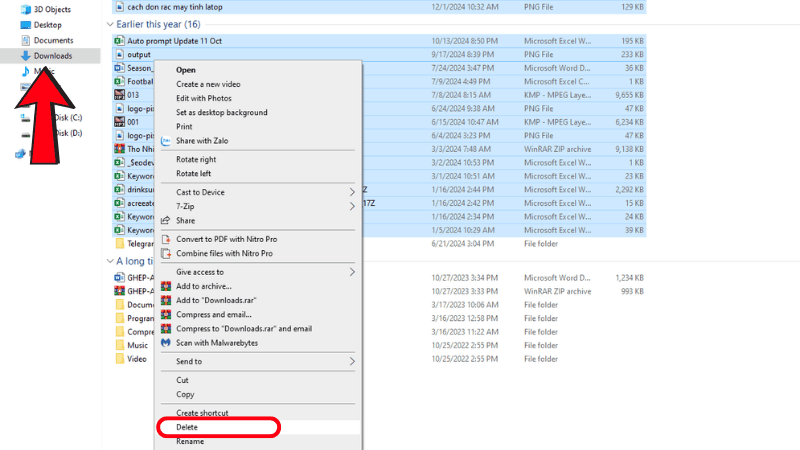Click Excel icon of Auto prompt Update file
800x450 pixels.
point(119,40)
